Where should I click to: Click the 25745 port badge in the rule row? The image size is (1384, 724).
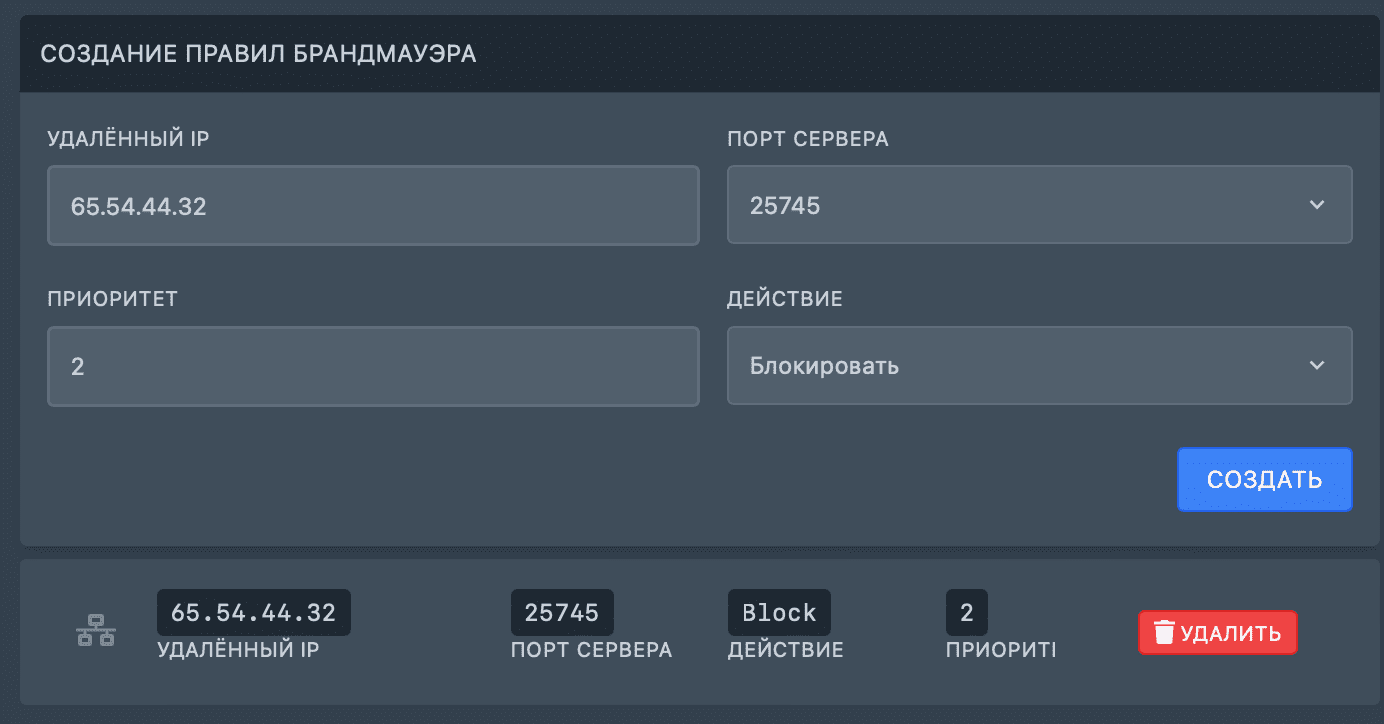[x=562, y=612]
